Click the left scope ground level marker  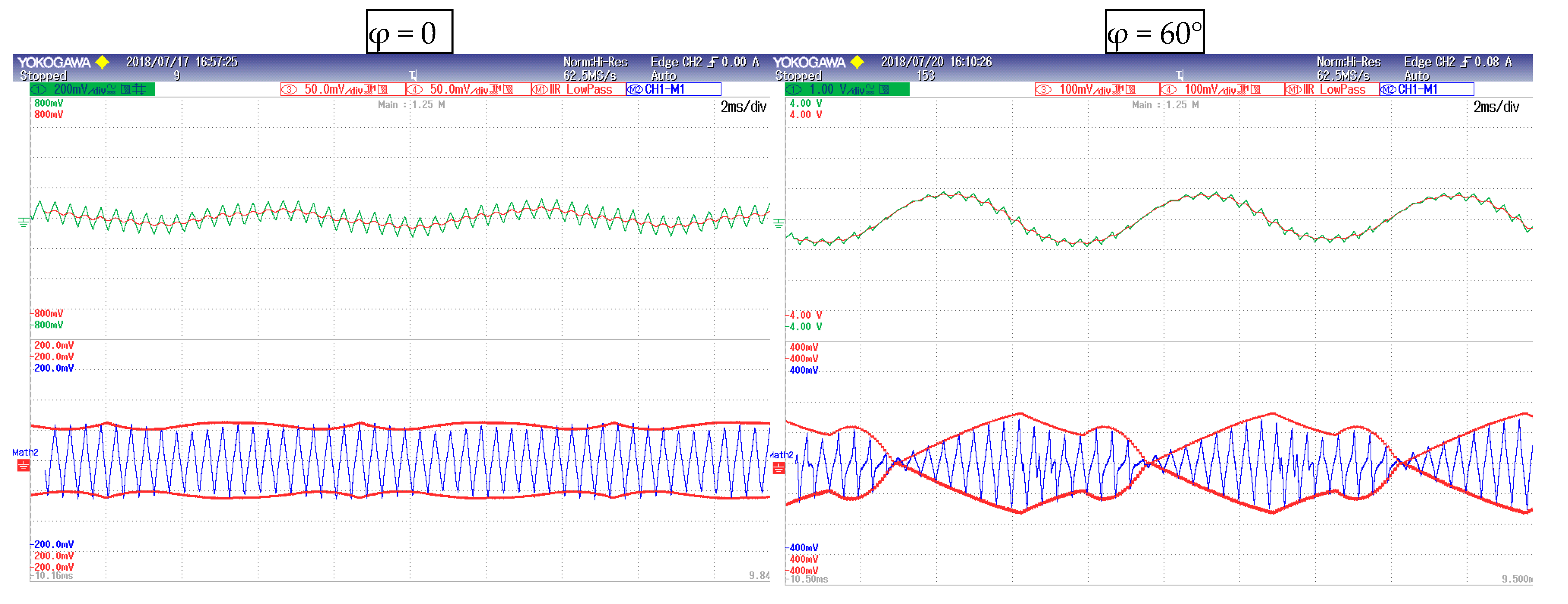(23, 222)
